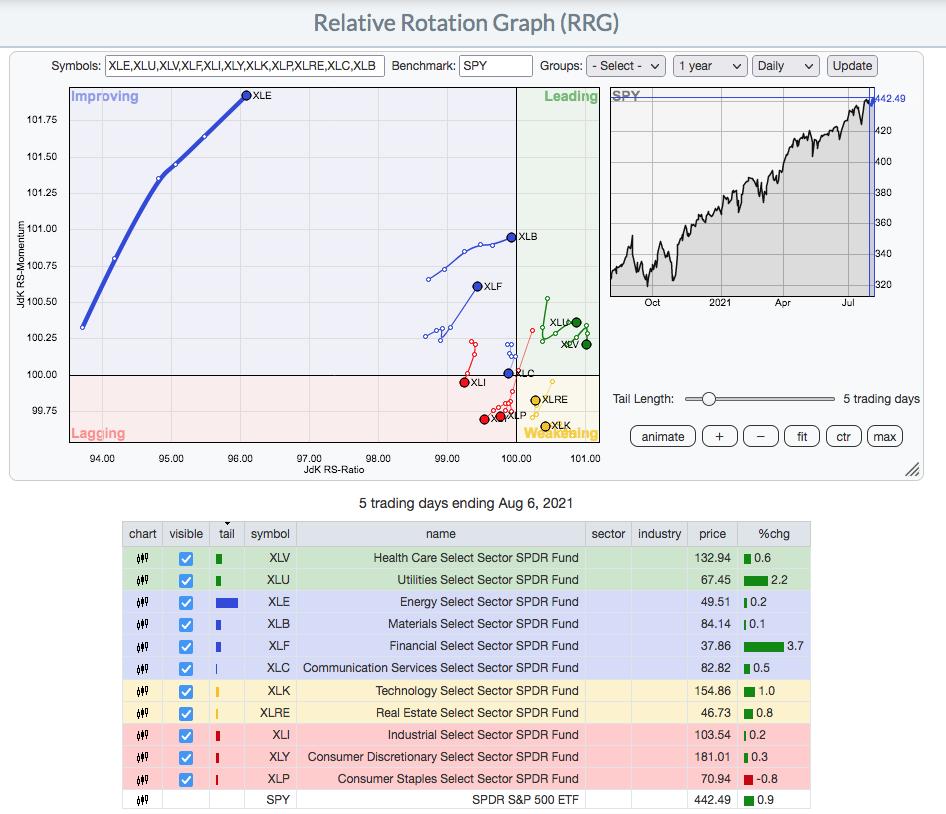The width and height of the screenshot is (946, 814).
Task: Toggle visibility checkbox for XLV
Action: [x=186, y=559]
